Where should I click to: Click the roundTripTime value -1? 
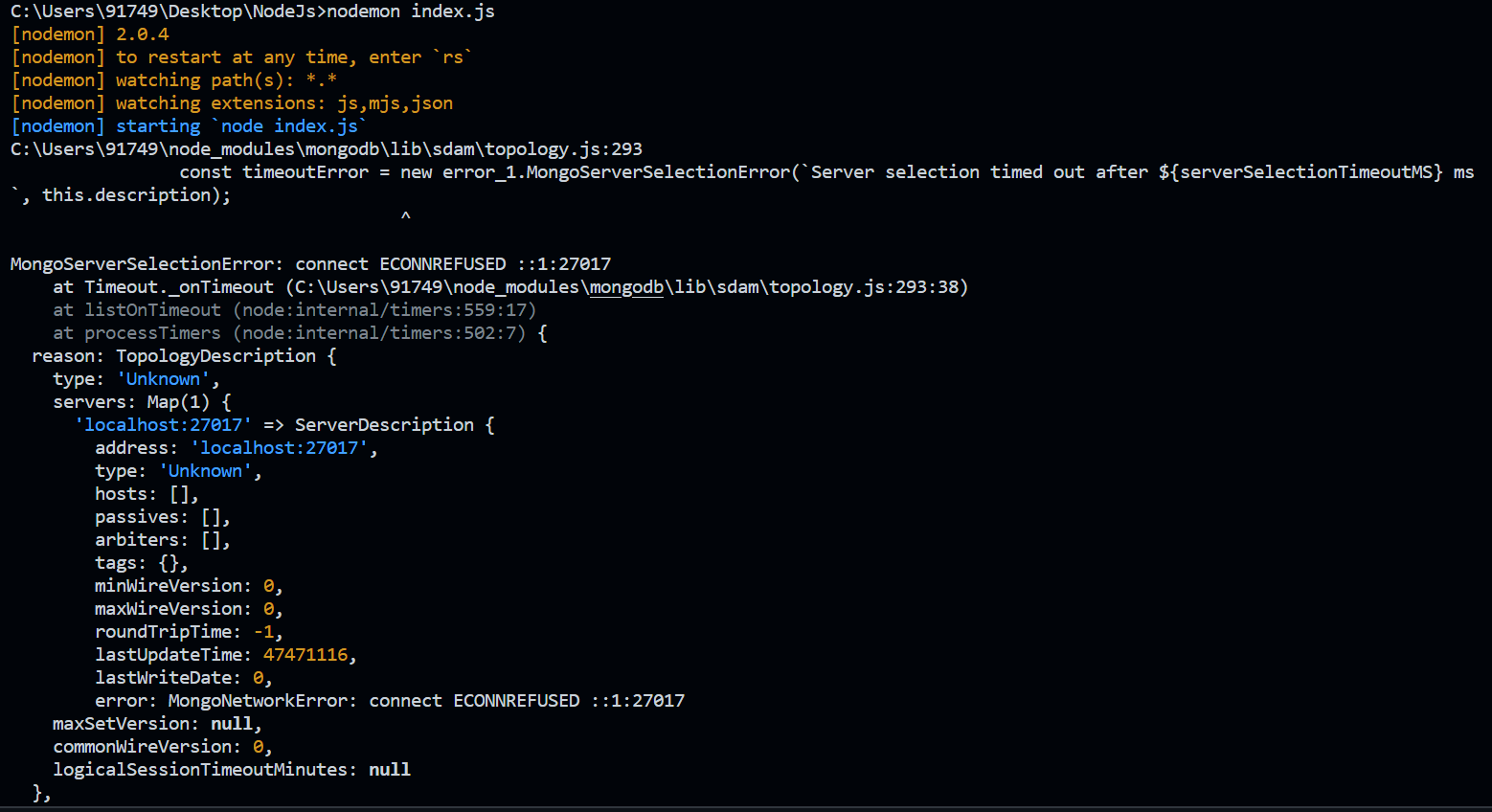(x=264, y=632)
